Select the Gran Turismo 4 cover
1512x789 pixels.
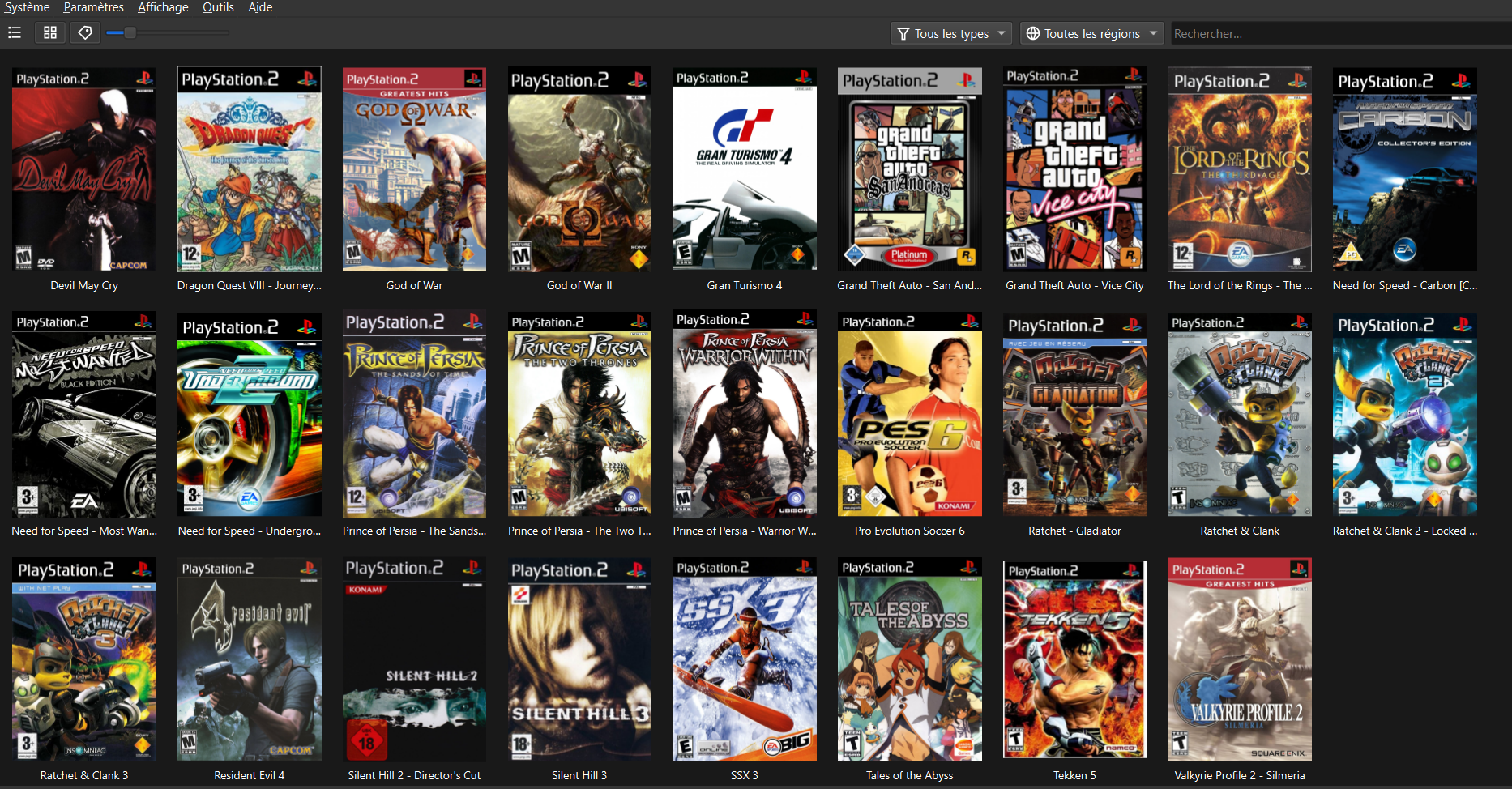pos(744,169)
